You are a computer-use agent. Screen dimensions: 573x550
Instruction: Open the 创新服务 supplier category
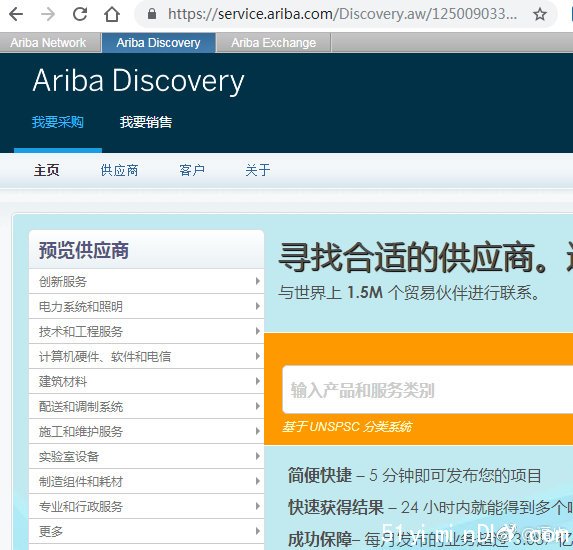[146, 281]
